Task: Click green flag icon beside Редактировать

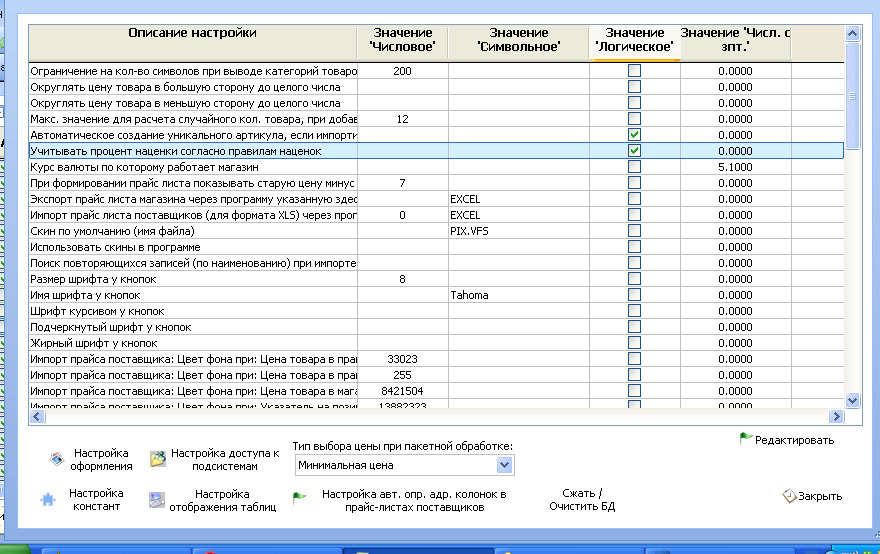Action: [x=746, y=439]
